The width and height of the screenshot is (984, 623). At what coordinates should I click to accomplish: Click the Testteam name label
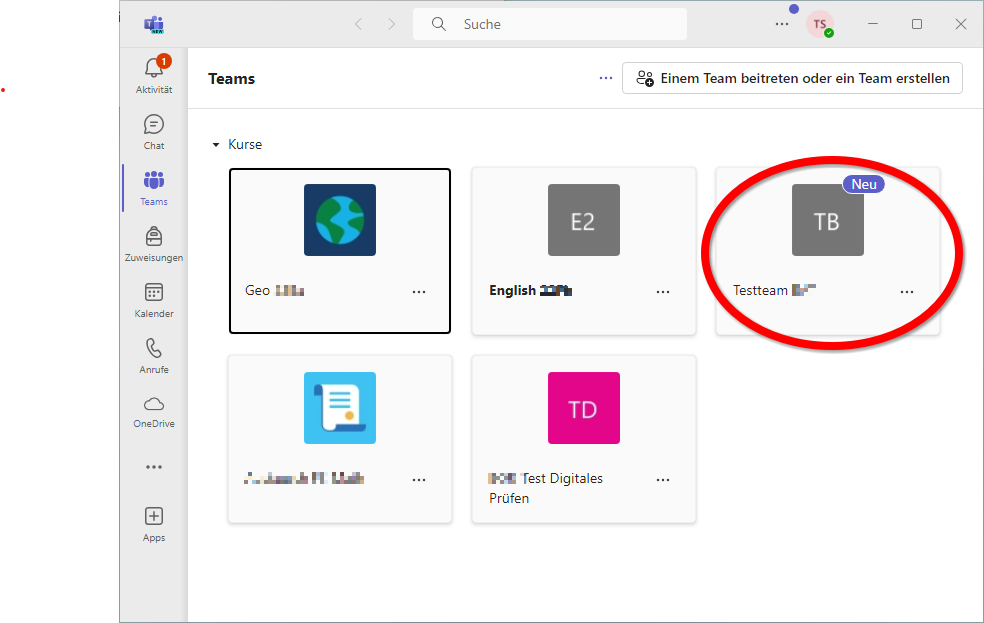pyautogui.click(x=774, y=290)
